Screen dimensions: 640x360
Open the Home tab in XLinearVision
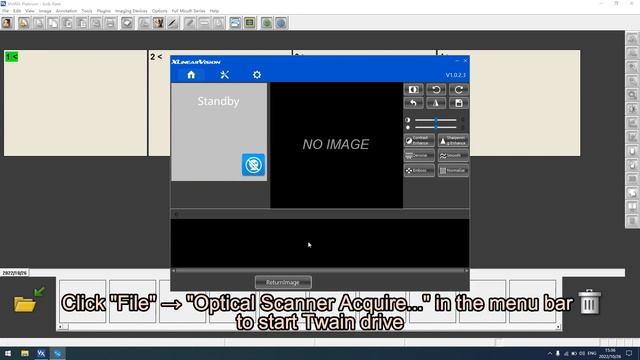point(191,75)
